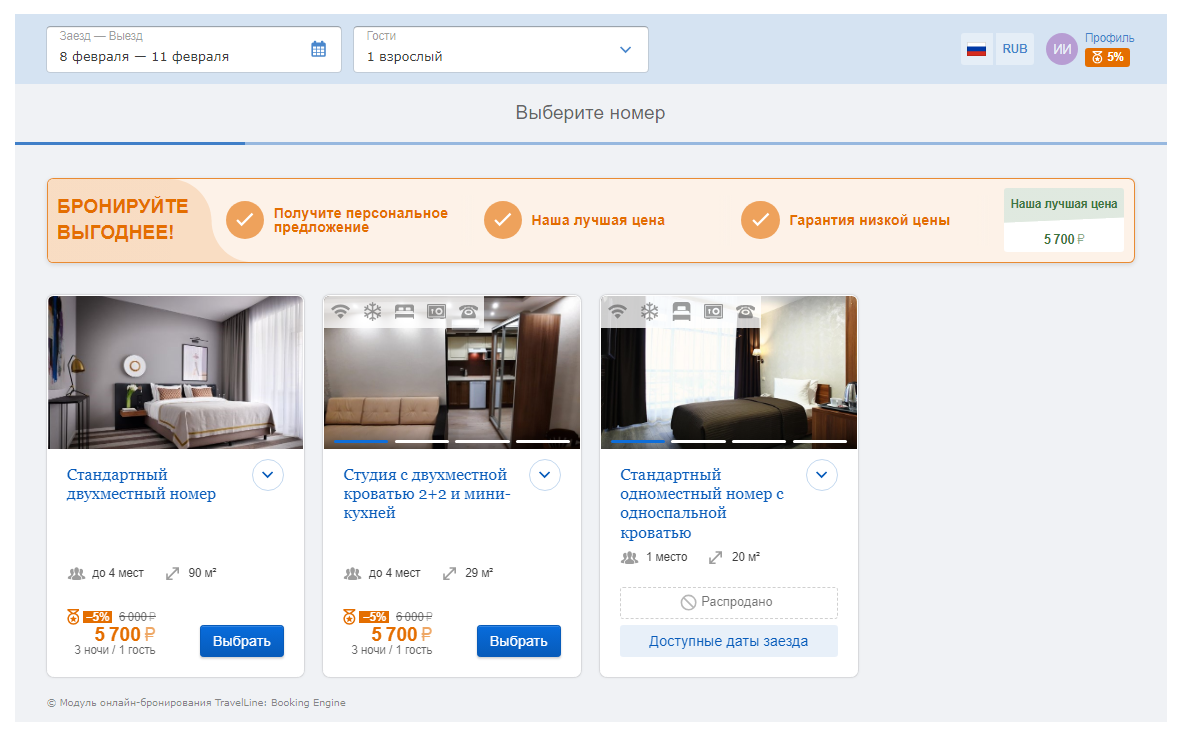Choose the Стандартный двухместный номер with Выбрать
Viewport: 1182px width, 738px height.
coord(242,641)
